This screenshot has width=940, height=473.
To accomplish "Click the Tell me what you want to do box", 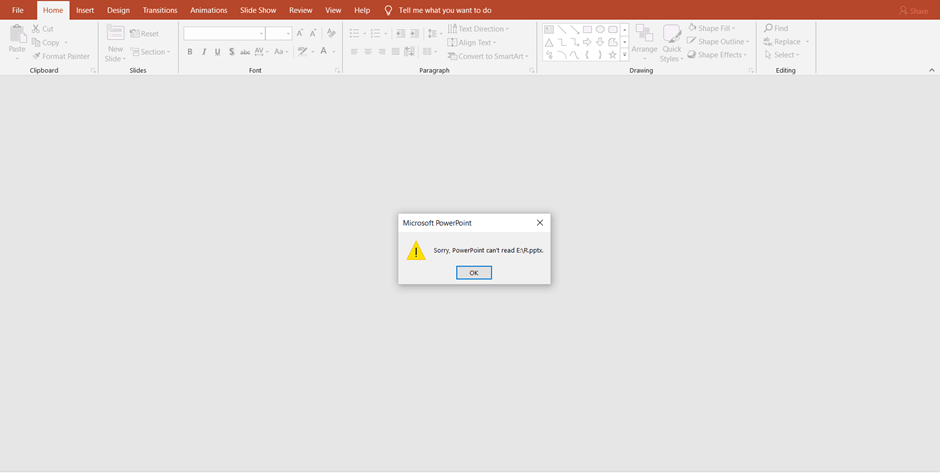I will click(x=439, y=10).
